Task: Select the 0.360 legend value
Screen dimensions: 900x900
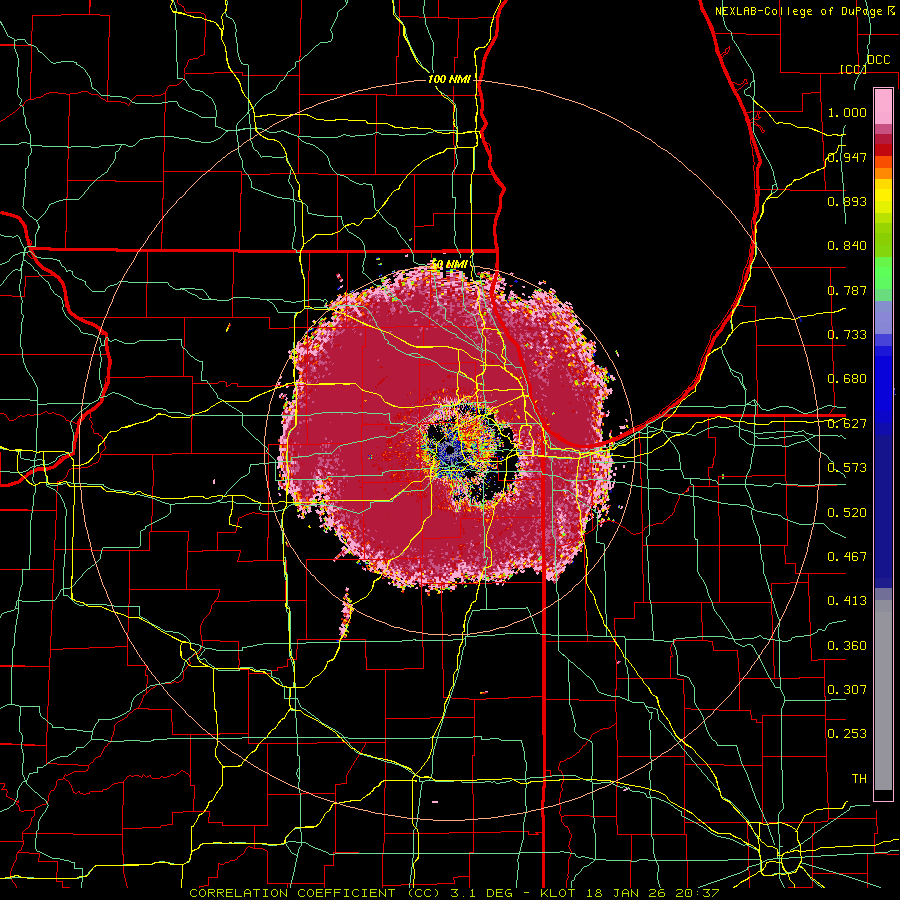Action: (847, 646)
